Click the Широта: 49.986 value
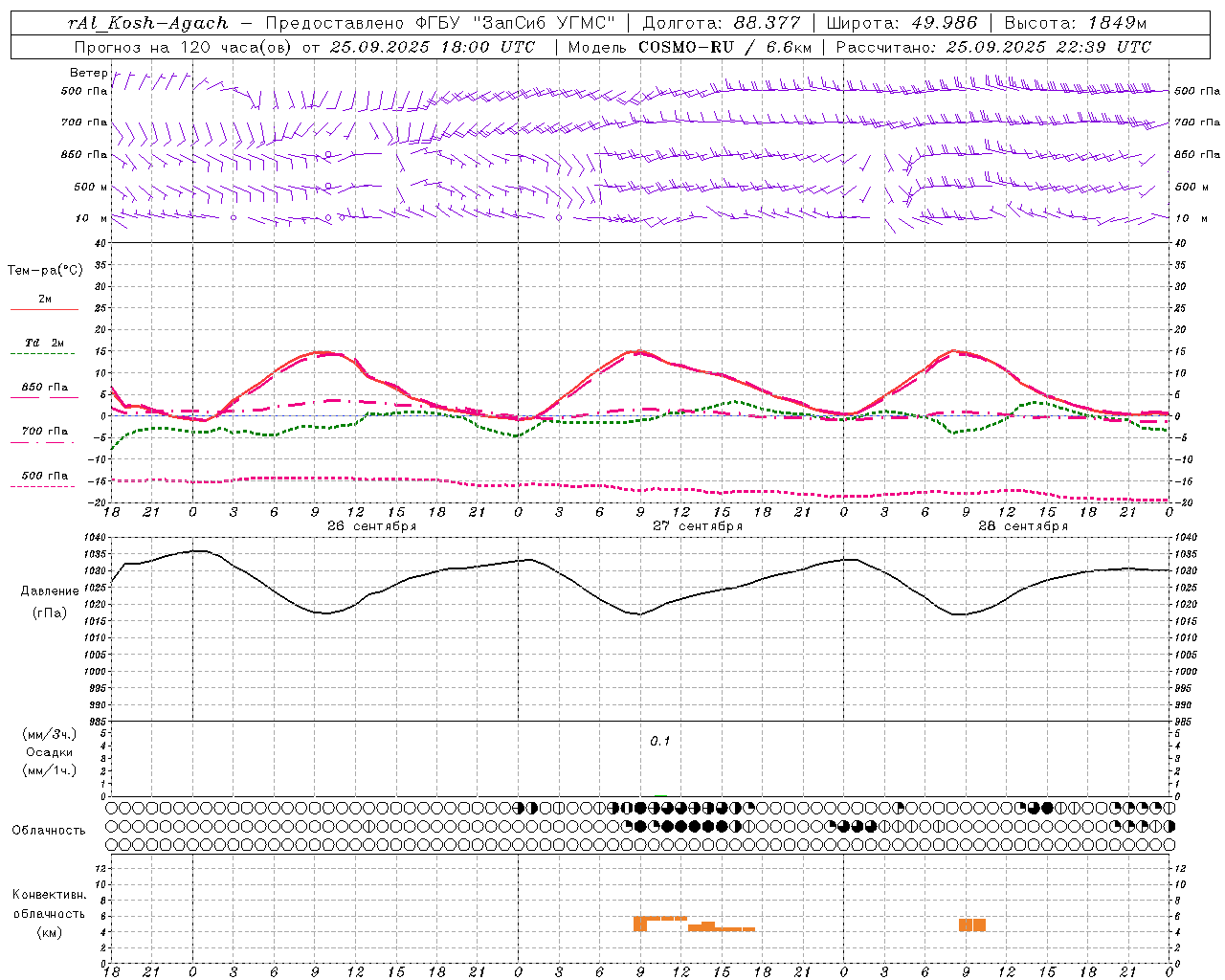Screen dimensions: 1225x980 tap(902, 23)
